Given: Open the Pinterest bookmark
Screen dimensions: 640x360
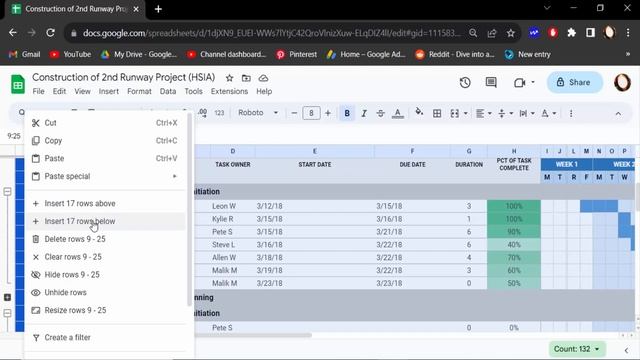Looking at the screenshot, I should tap(297, 54).
